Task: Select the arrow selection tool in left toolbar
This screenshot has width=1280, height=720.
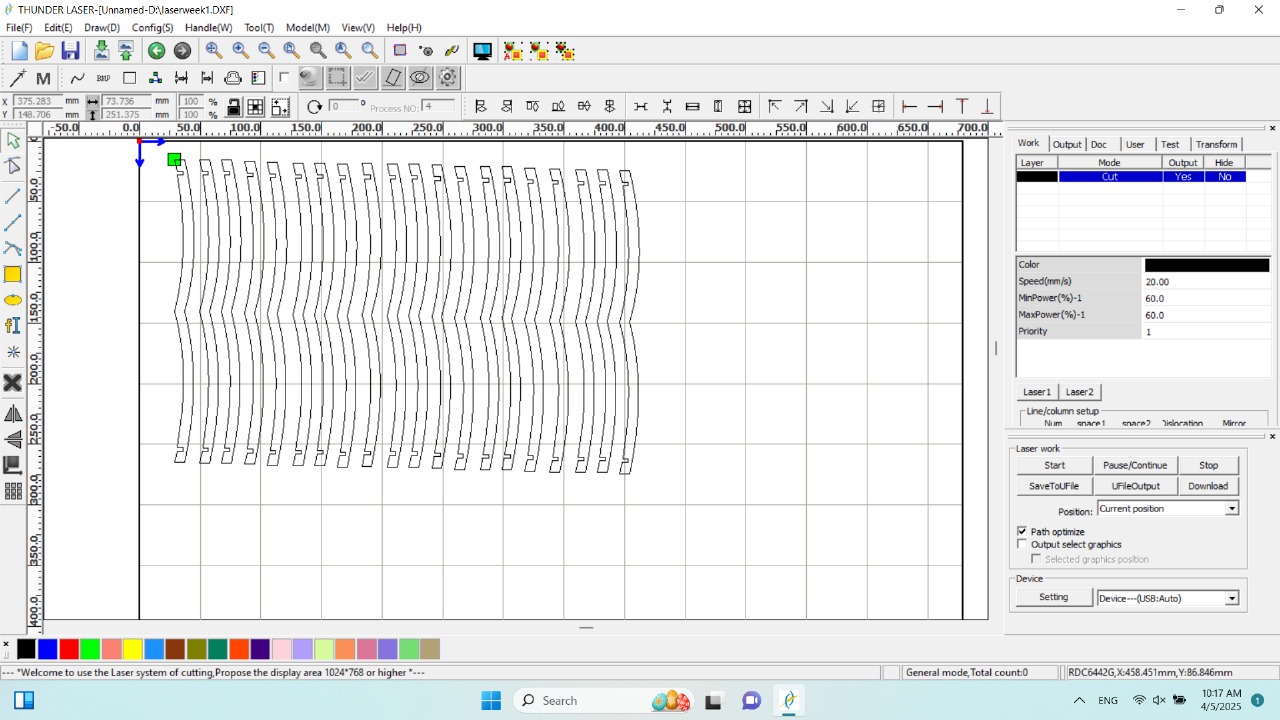Action: [13, 141]
